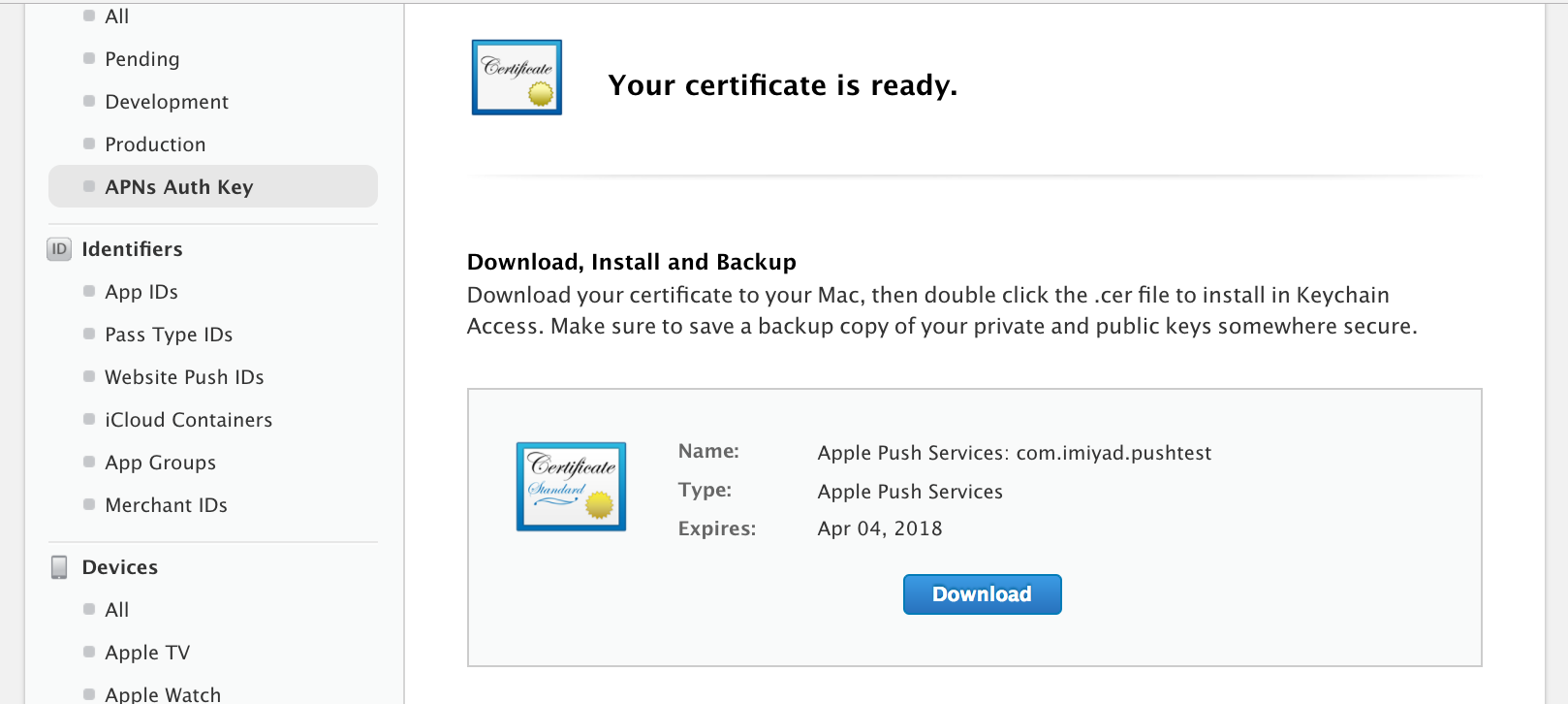
Task: Open App Groups
Action: (x=160, y=463)
